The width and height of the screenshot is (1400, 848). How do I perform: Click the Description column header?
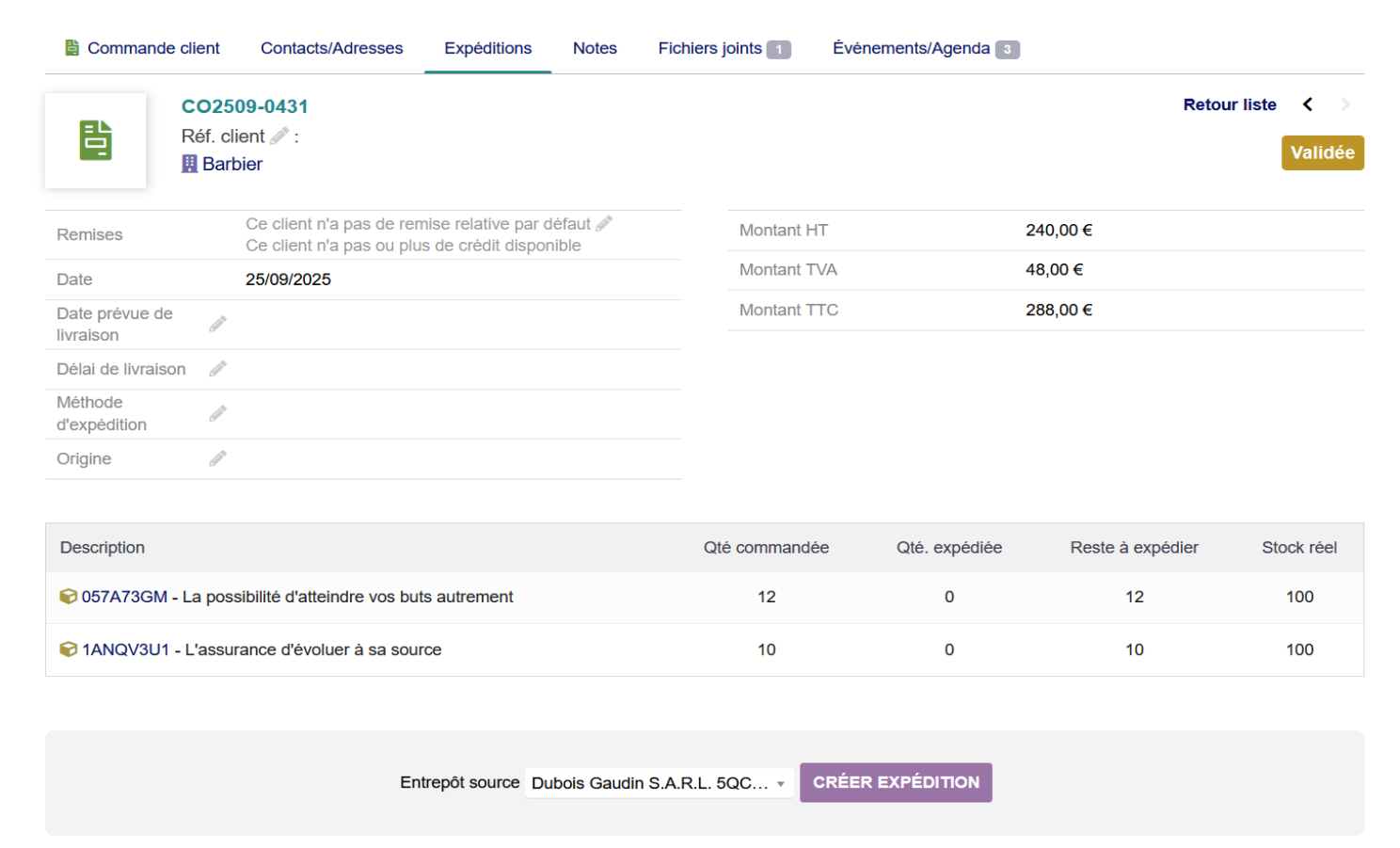pyautogui.click(x=103, y=548)
